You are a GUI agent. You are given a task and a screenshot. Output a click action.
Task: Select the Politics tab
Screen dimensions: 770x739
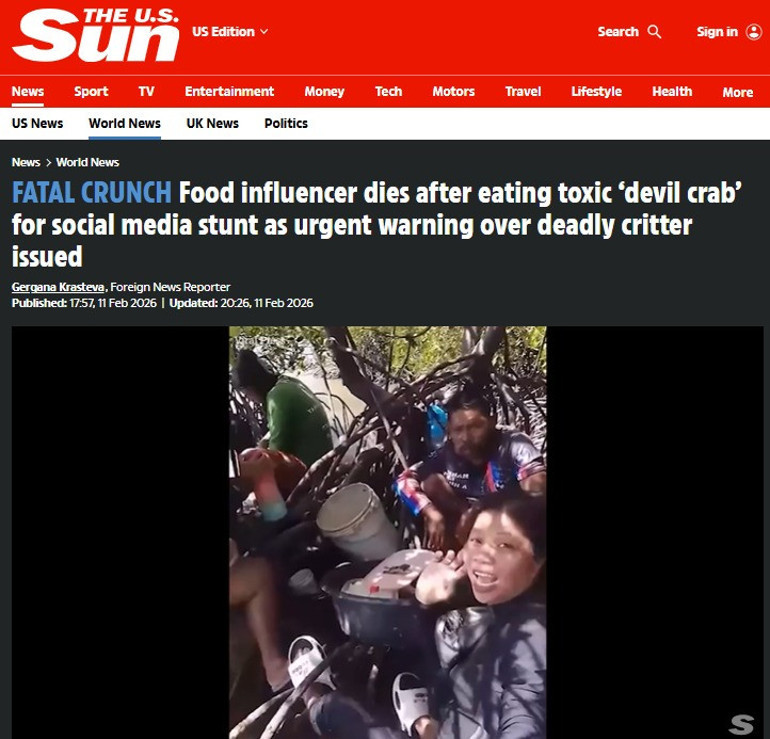click(286, 123)
